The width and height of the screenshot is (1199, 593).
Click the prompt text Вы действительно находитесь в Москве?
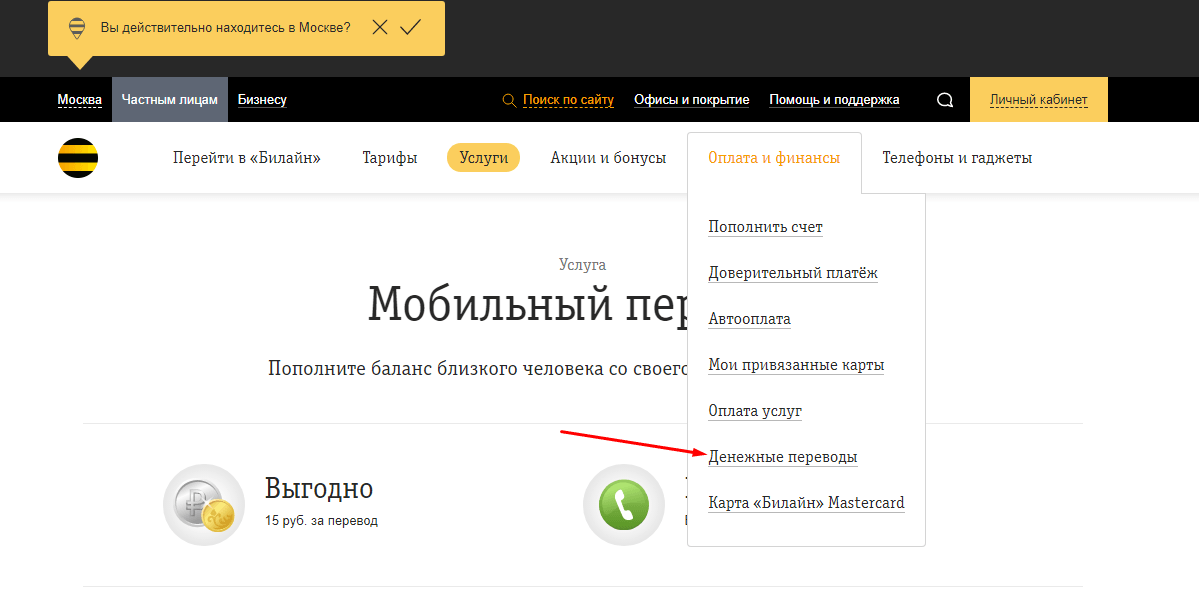(x=226, y=28)
